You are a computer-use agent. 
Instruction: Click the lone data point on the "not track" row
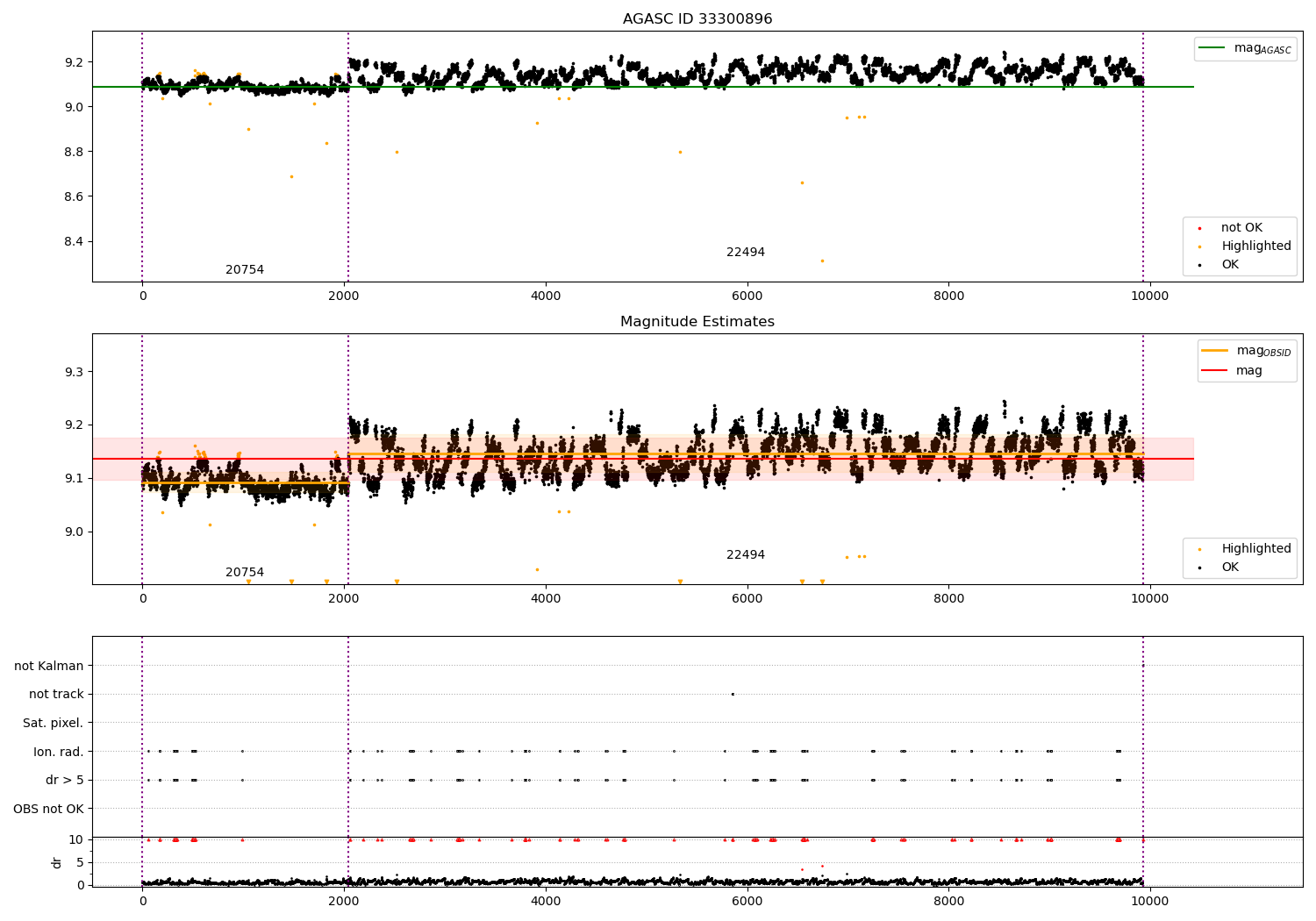pos(733,695)
